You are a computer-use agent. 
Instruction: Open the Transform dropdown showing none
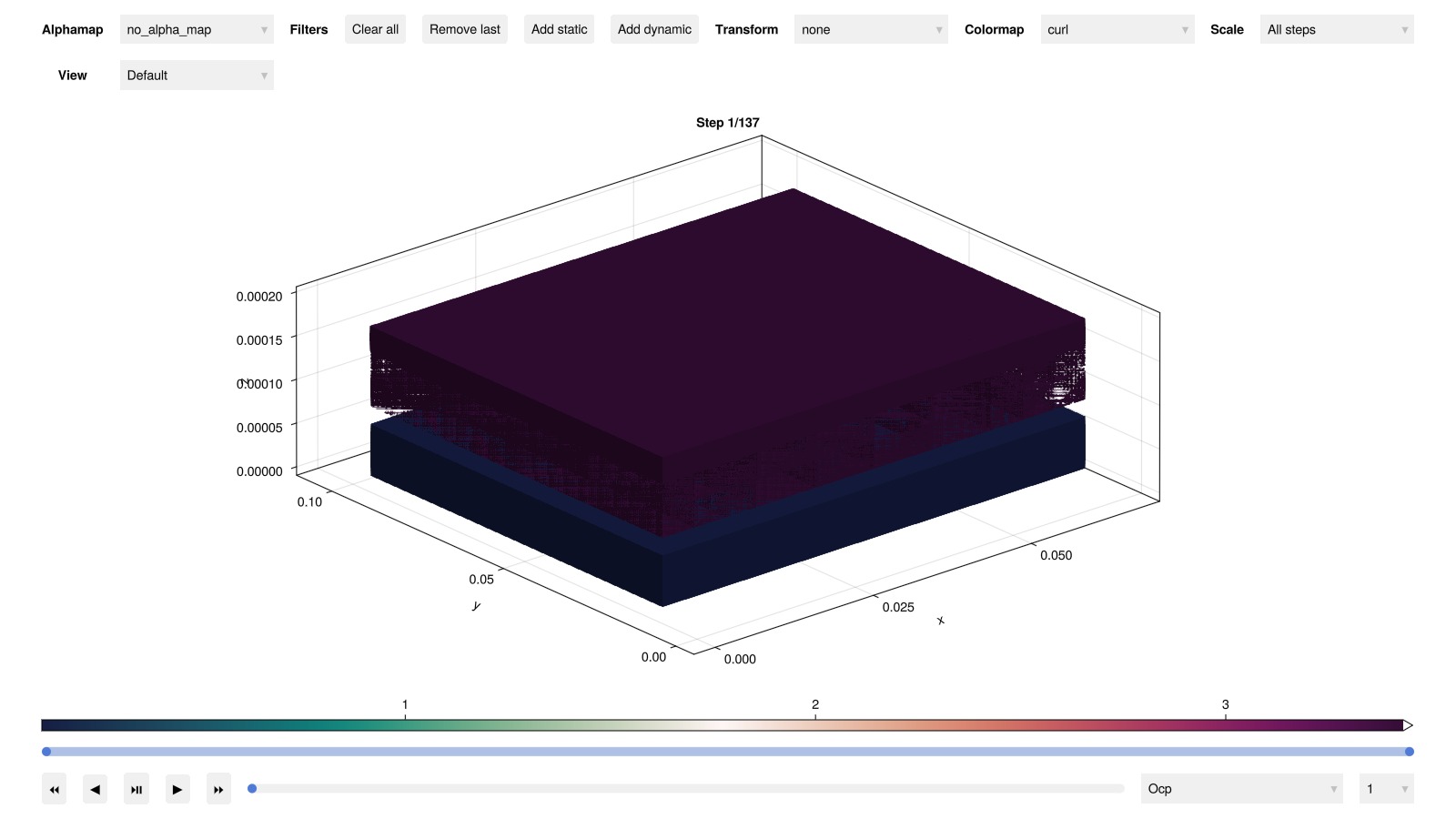coord(871,29)
